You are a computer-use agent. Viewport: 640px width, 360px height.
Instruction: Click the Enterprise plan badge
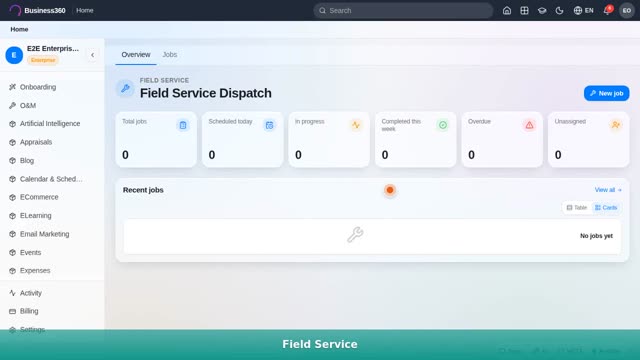point(43,60)
